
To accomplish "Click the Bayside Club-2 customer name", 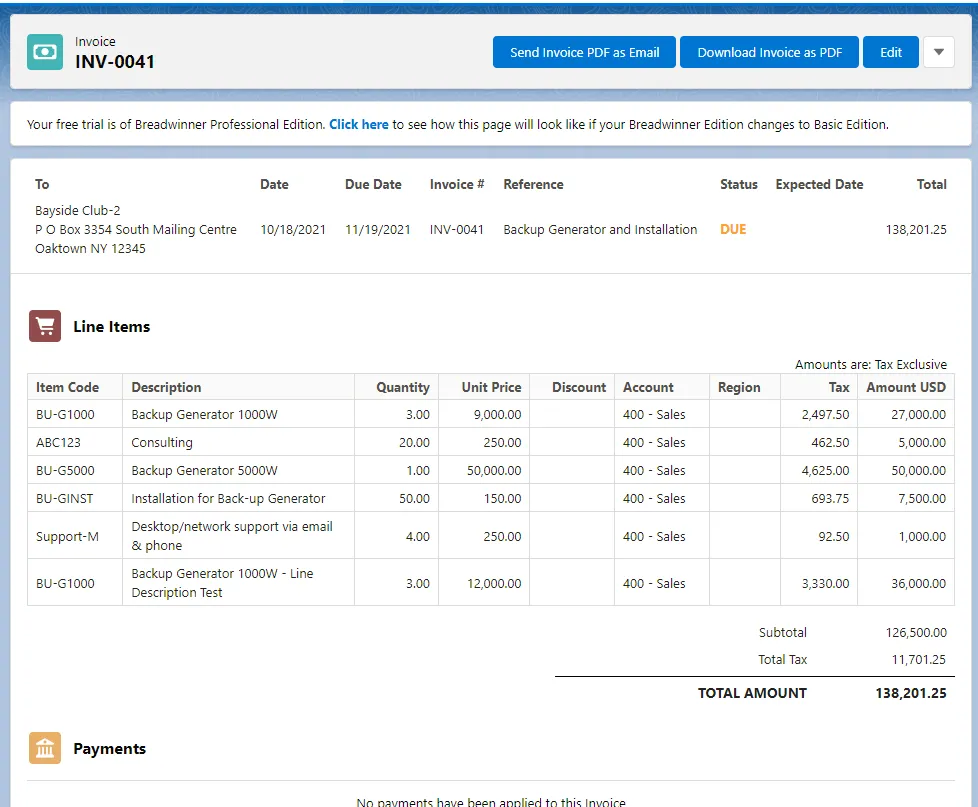I will 77,210.
